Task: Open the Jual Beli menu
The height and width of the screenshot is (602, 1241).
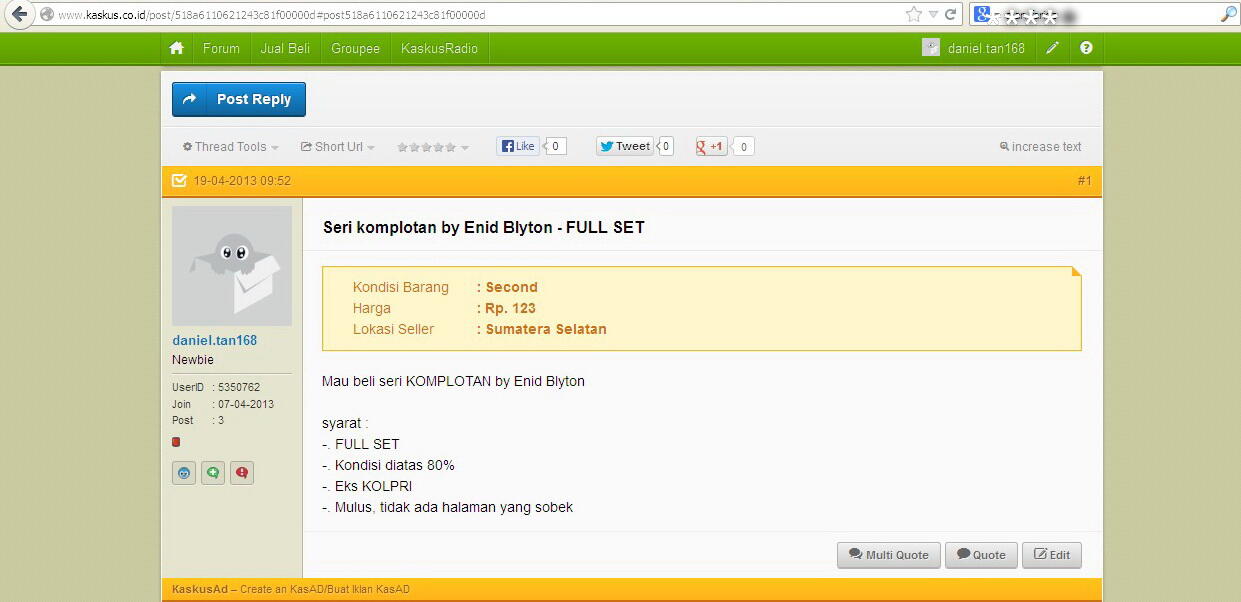Action: point(285,48)
